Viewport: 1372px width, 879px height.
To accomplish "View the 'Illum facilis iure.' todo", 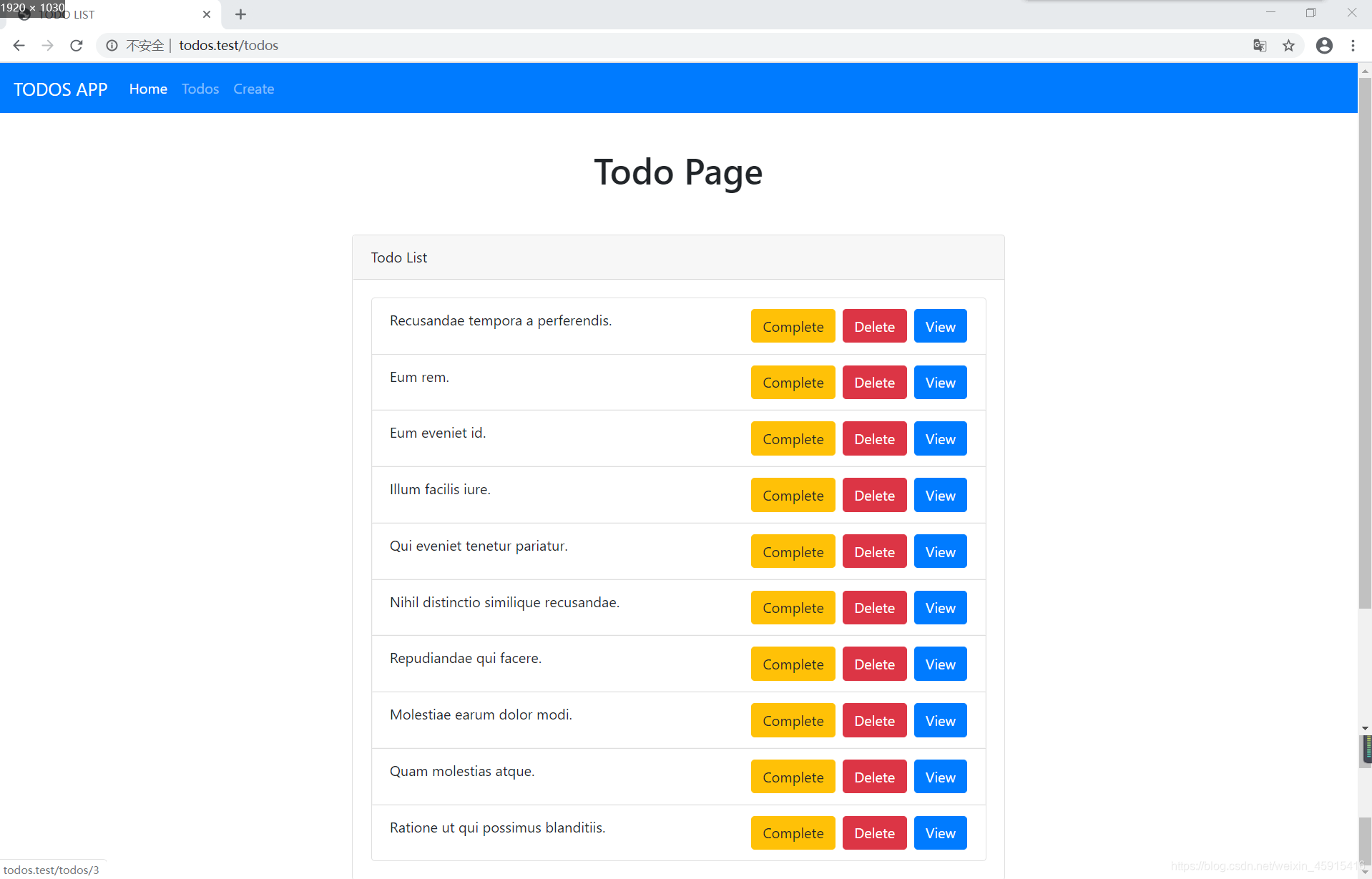I will 940,495.
